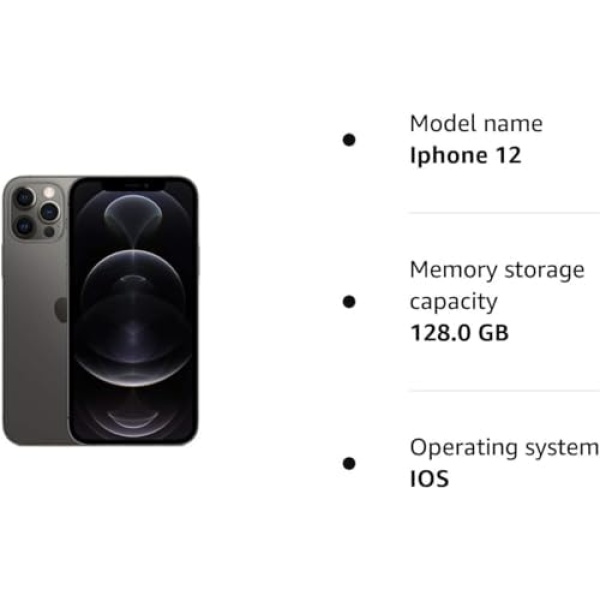The image size is (600, 600).
Task: Click the rear camera module on the phone
Action: point(37,212)
